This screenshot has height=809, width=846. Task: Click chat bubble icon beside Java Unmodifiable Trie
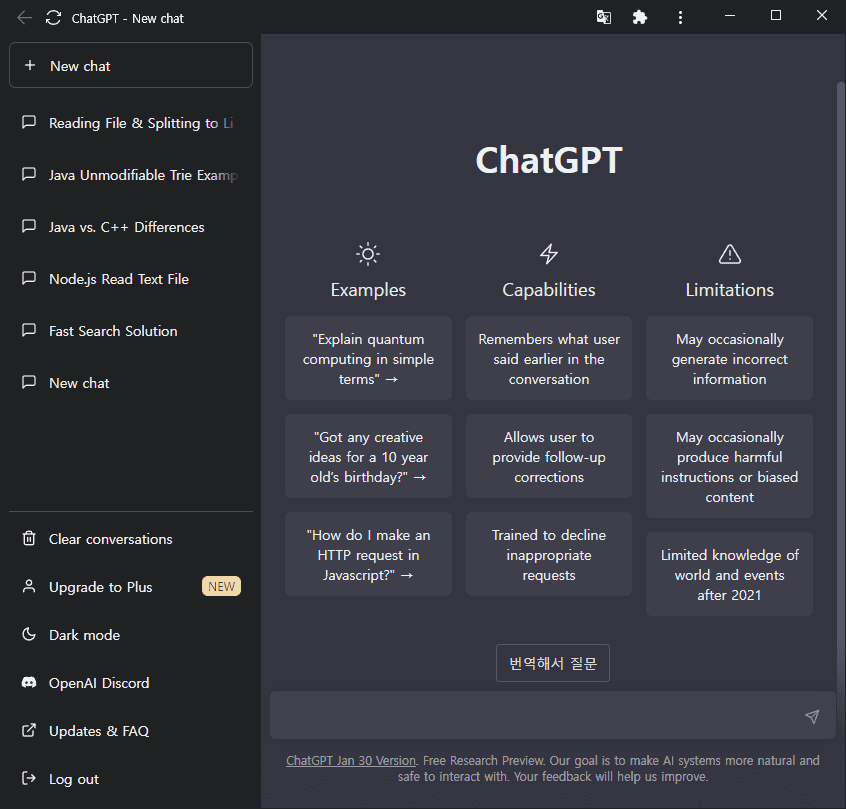point(29,174)
